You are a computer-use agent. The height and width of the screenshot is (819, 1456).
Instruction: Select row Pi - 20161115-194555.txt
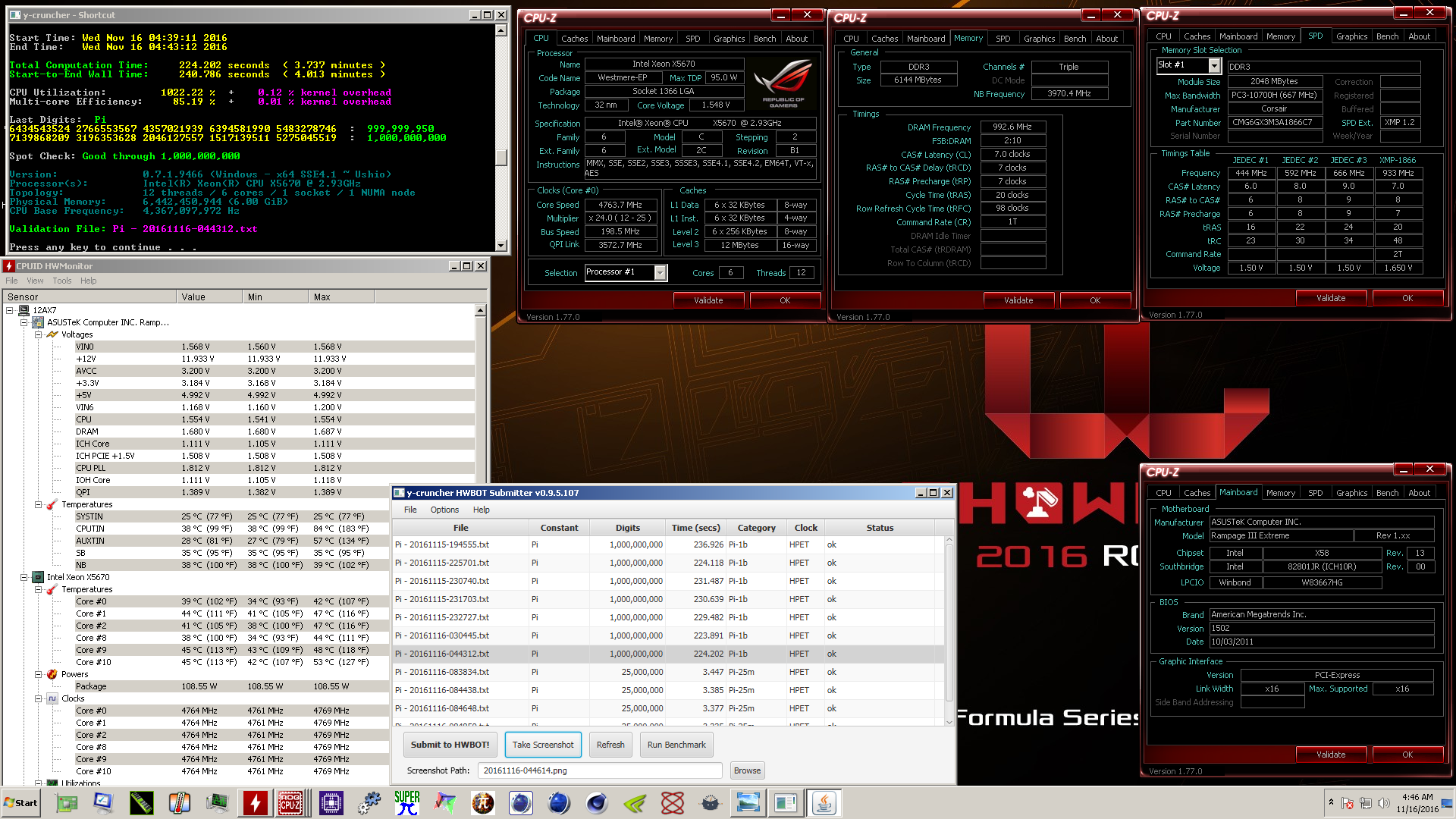(x=667, y=544)
